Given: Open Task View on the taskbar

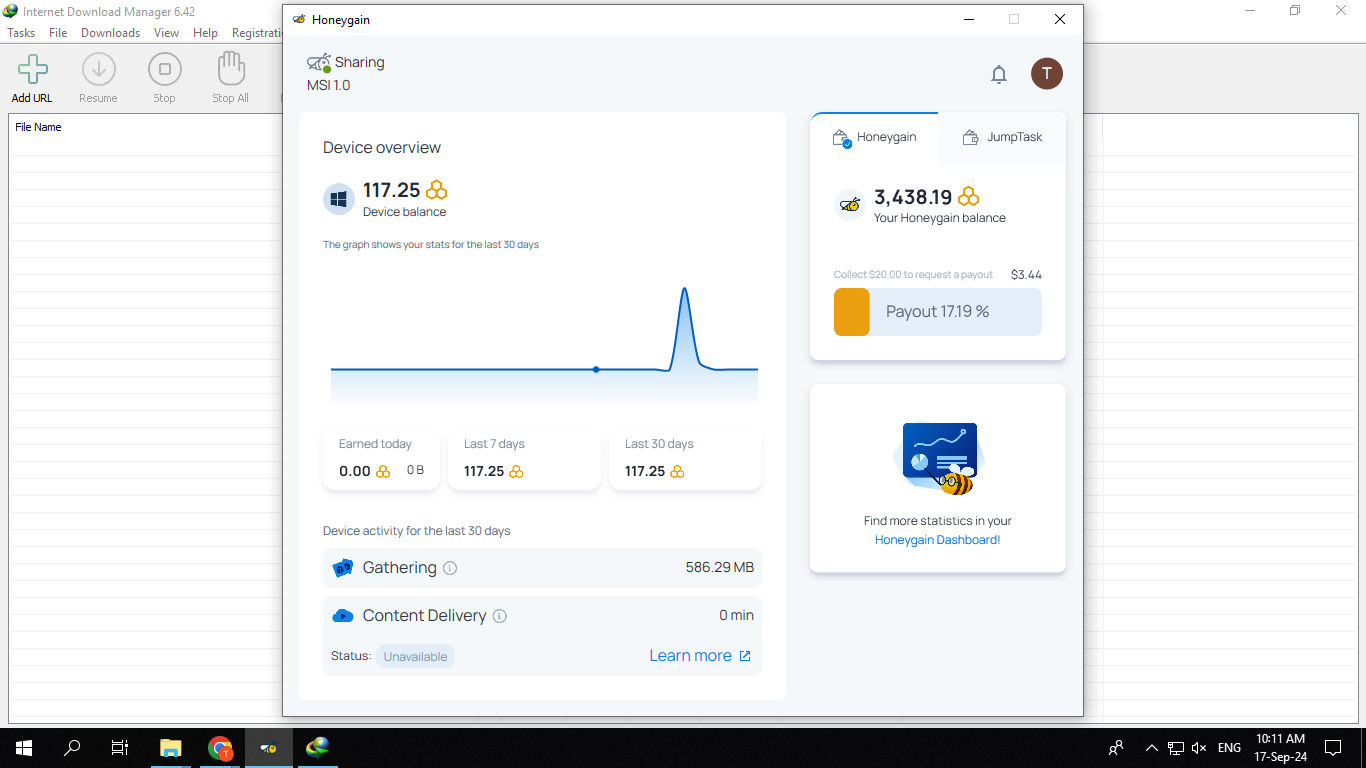Looking at the screenshot, I should 120,748.
